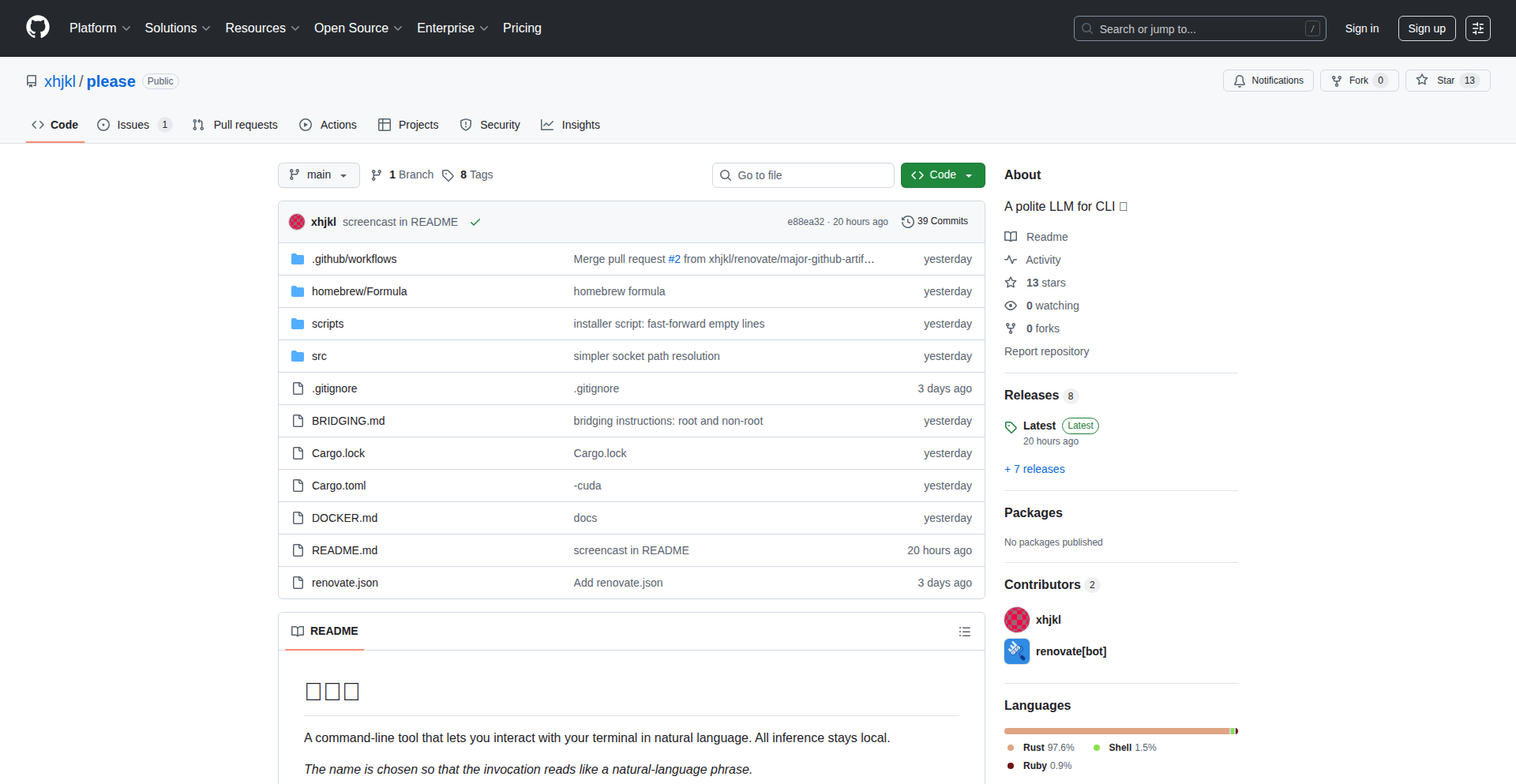Click the xhjkl avatar in latest commit
This screenshot has width=1516, height=784.
point(297,222)
